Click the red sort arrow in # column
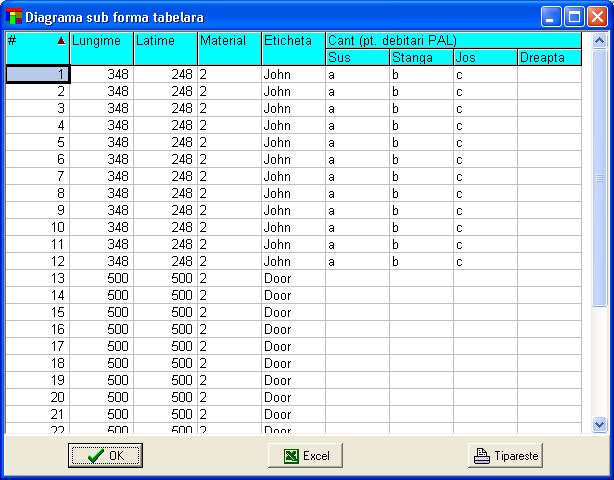Screen dimensions: 614x480 [x=61, y=41]
